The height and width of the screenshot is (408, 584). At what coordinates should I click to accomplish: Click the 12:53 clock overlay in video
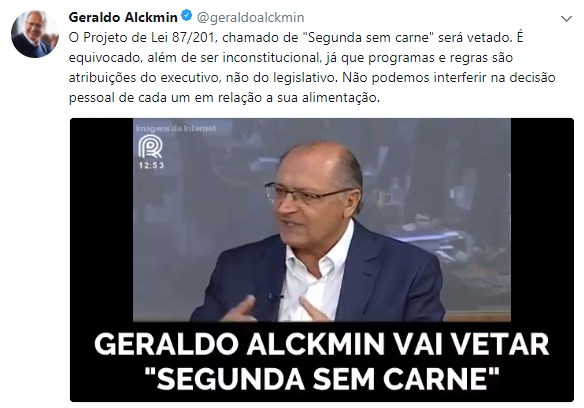(x=151, y=165)
